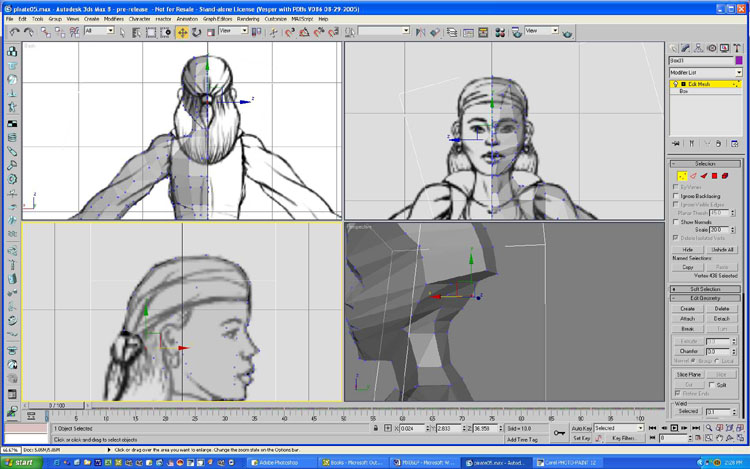Viewport: 750px width, 469px height.
Task: Enable the Ignore Backfacing checkbox
Action: (676, 196)
